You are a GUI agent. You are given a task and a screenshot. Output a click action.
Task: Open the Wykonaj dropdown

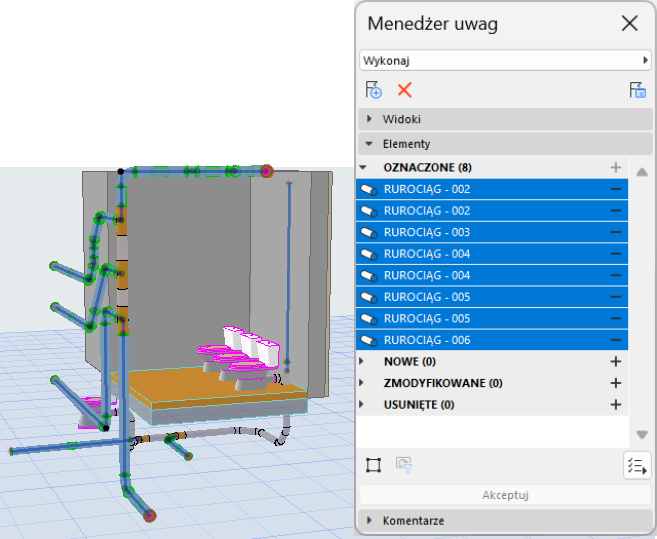(505, 61)
